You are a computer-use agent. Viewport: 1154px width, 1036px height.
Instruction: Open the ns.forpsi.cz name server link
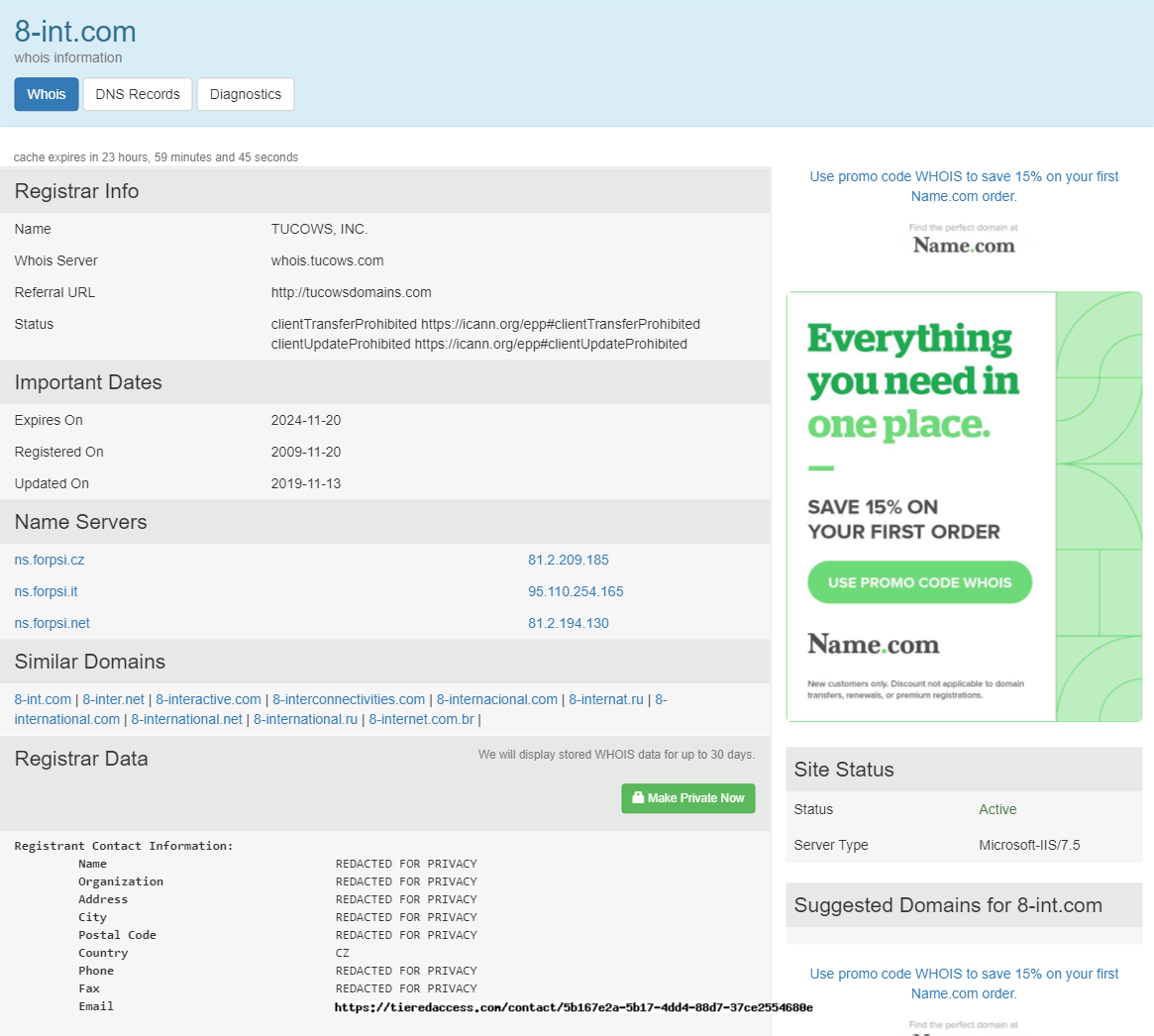50,560
